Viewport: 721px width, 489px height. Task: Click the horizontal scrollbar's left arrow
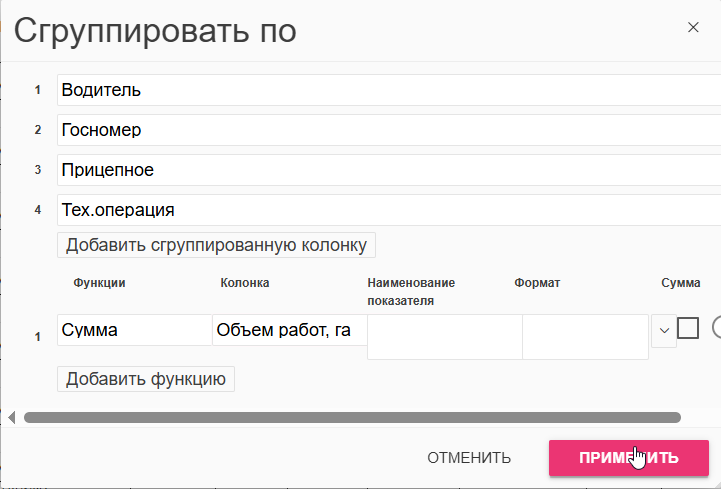tap(12, 417)
